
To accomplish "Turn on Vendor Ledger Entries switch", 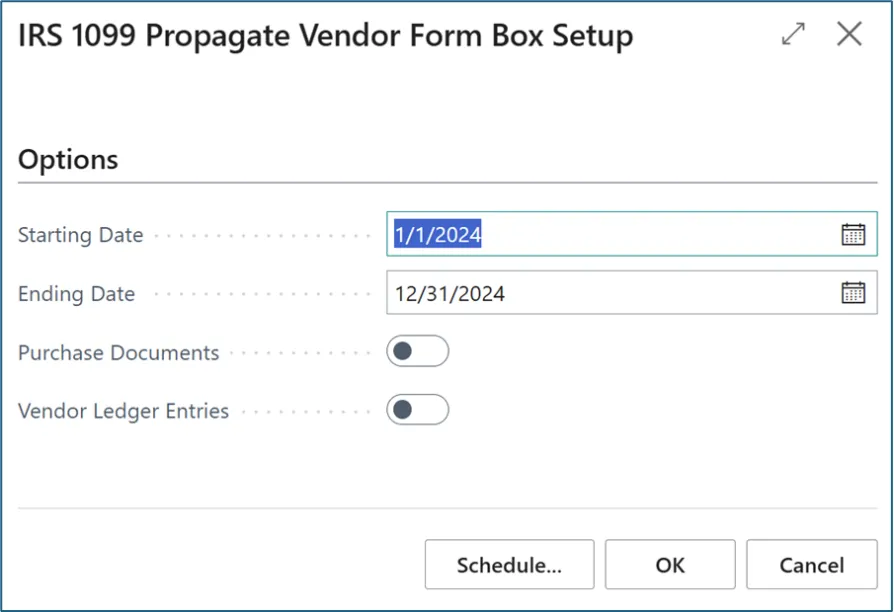I will coord(417,410).
